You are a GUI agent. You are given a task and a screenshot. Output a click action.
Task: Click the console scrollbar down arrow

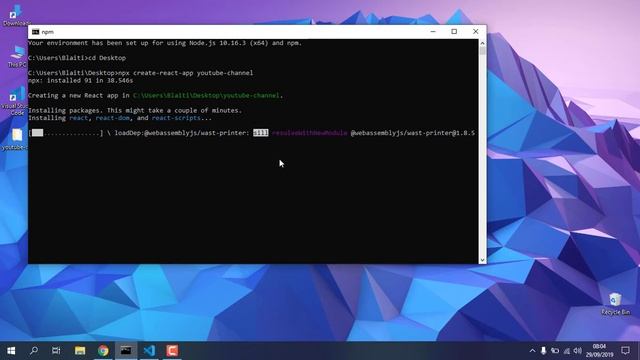tap(482, 260)
